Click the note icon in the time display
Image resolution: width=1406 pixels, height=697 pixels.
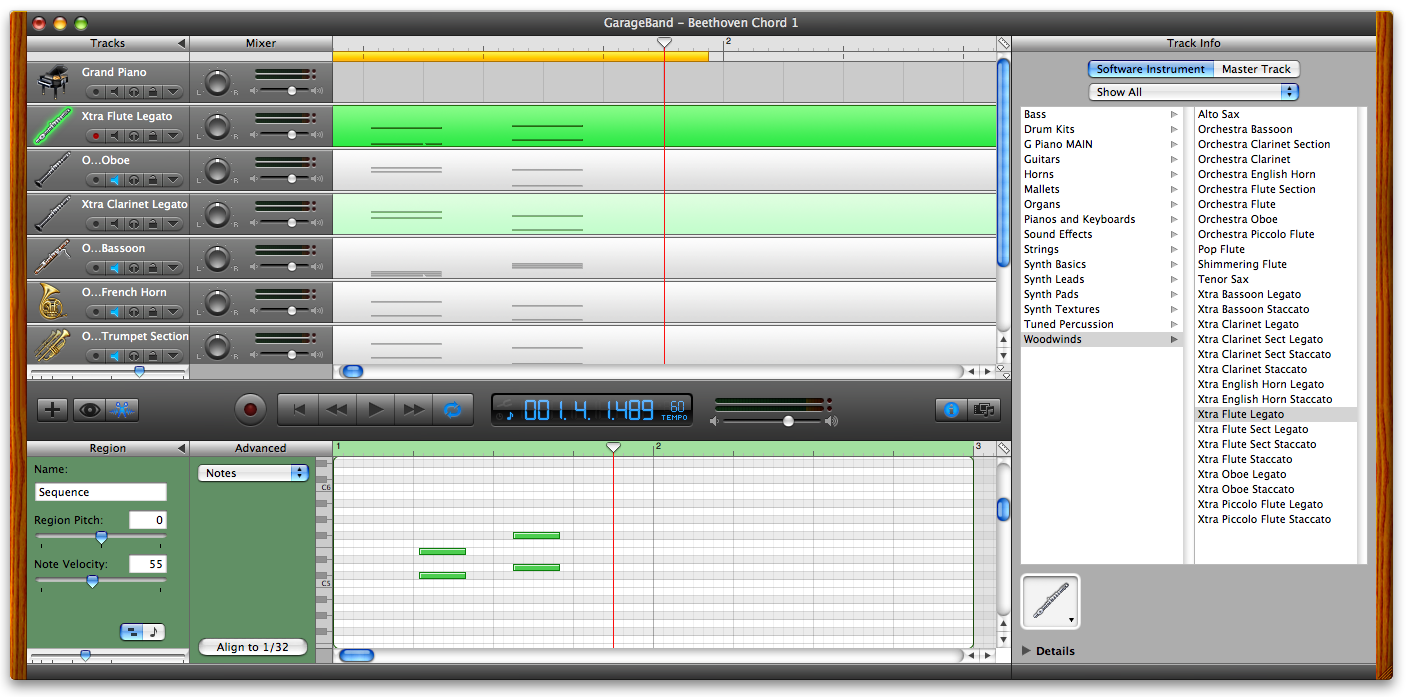(x=510, y=415)
